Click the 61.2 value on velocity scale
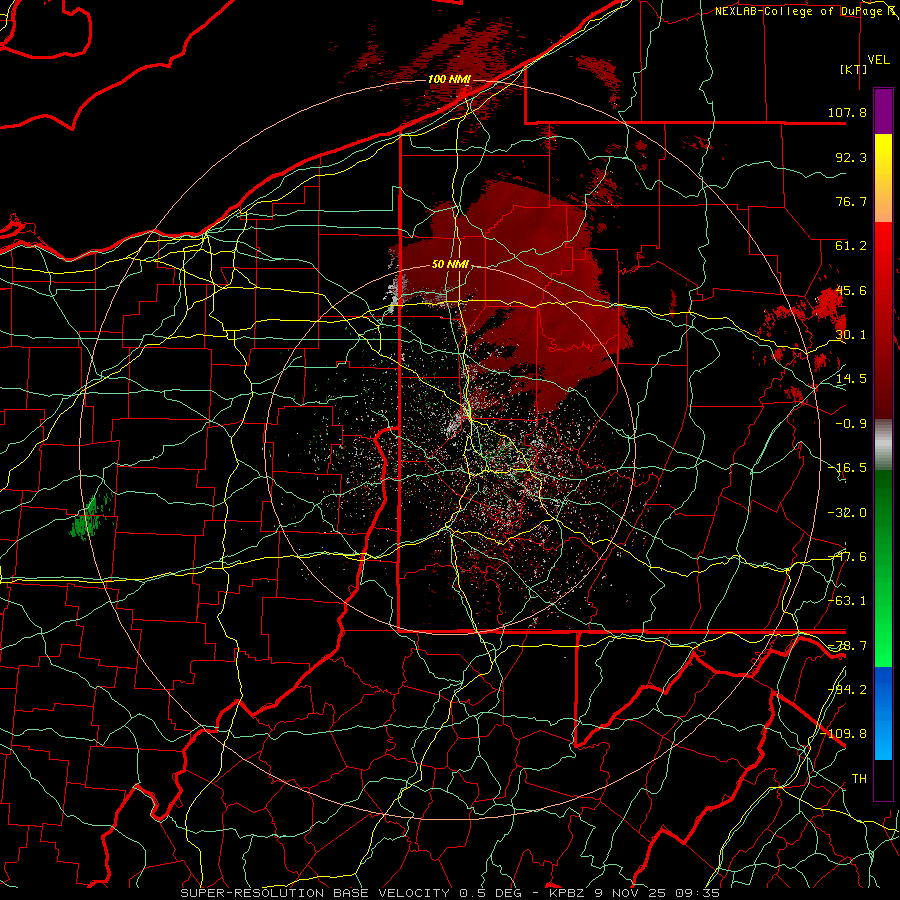The width and height of the screenshot is (900, 900). [x=851, y=246]
